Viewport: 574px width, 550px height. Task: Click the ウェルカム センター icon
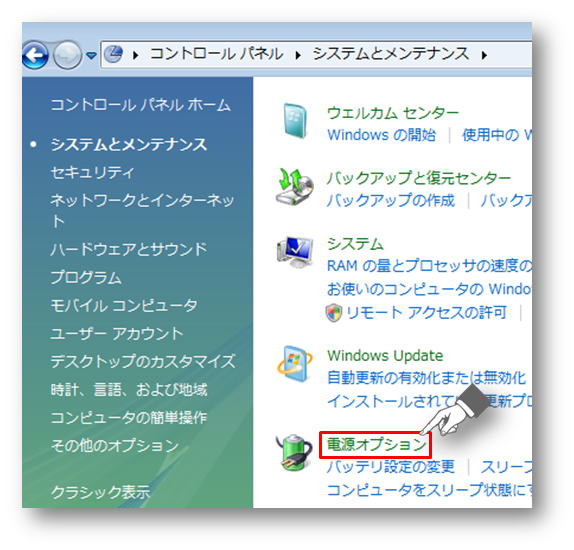point(295,121)
